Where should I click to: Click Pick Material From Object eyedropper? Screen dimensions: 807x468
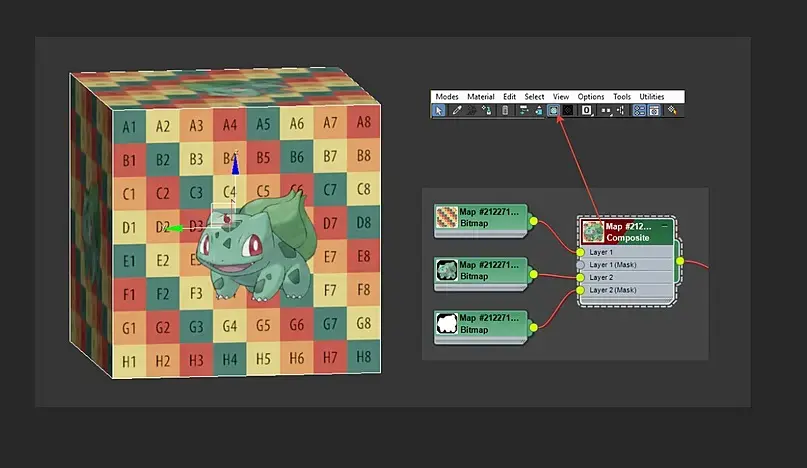point(457,110)
